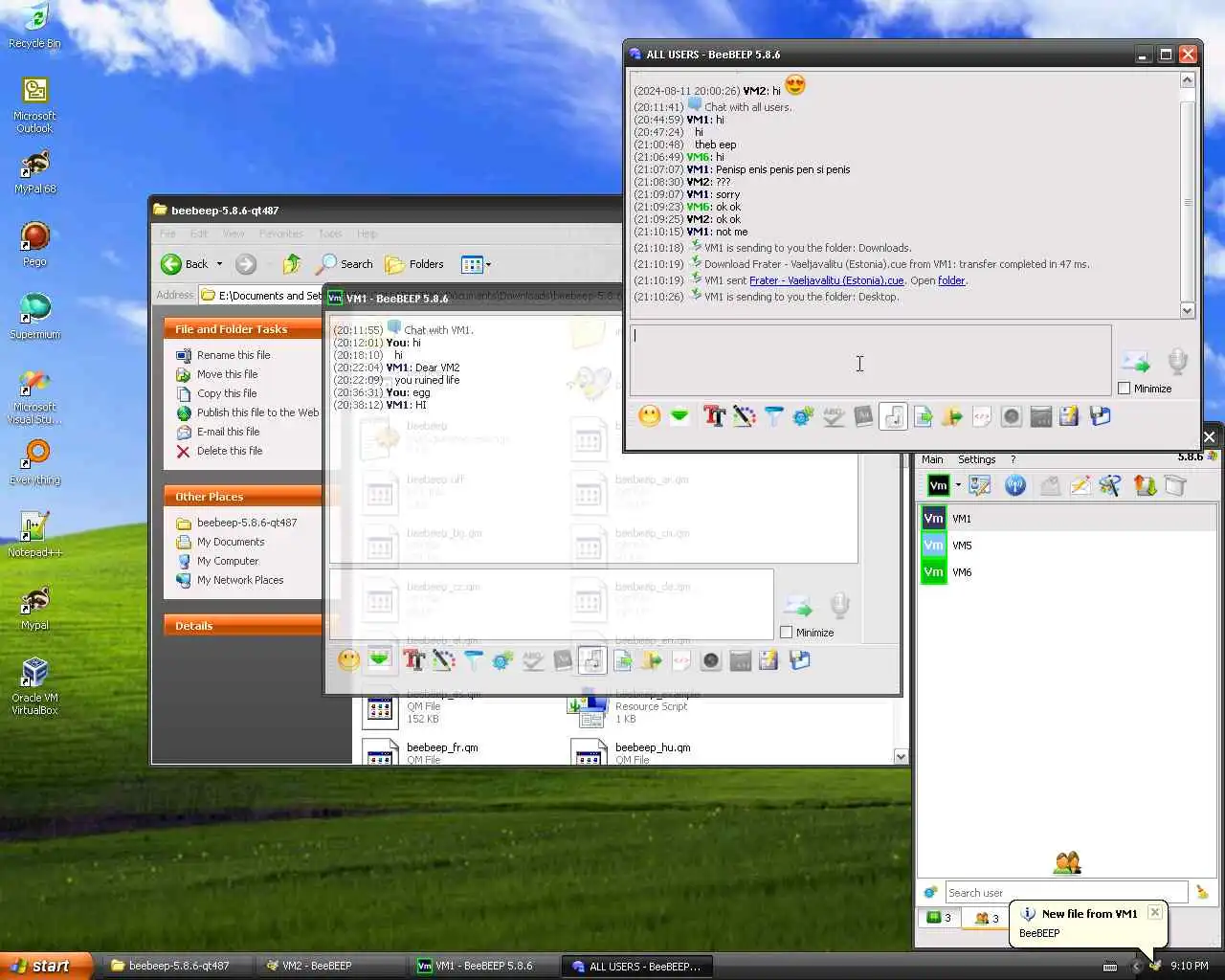Click the gray window icon in ALL USERS toolbar
Image resolution: width=1225 pixels, height=980 pixels.
(1041, 415)
